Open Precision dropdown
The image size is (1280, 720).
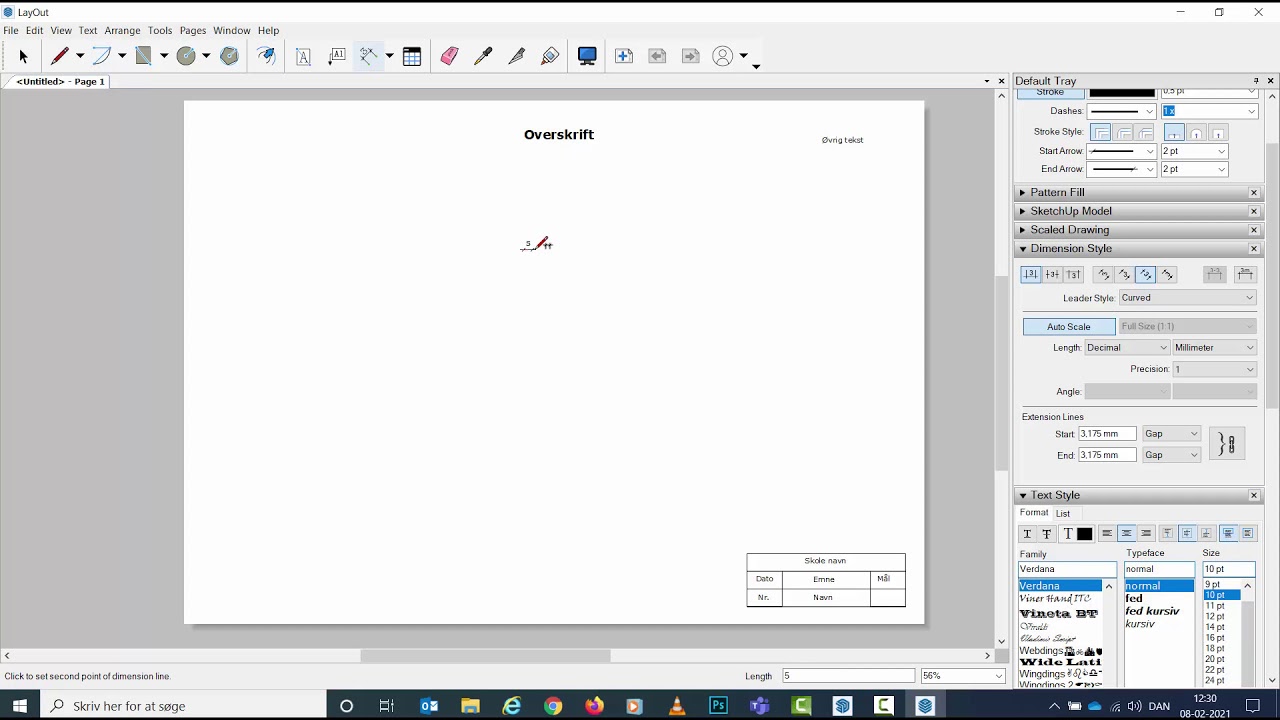click(1214, 369)
